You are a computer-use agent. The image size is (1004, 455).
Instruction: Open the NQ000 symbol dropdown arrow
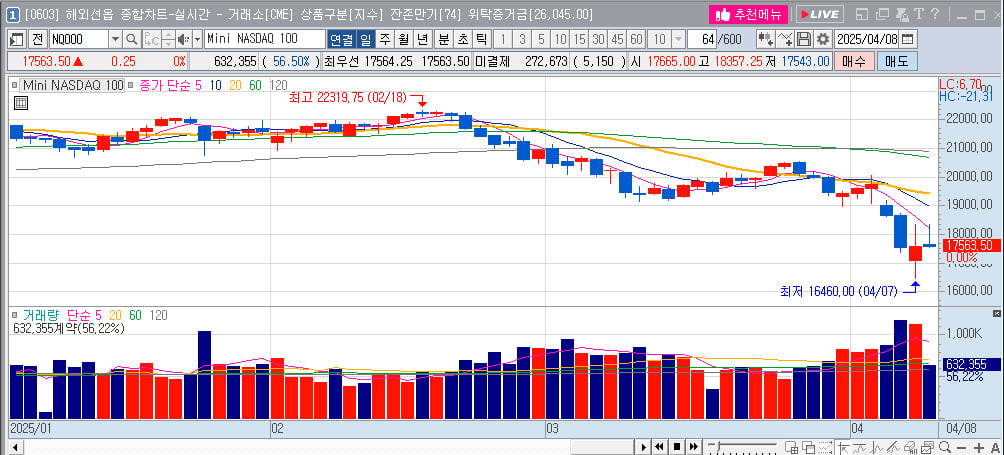115,39
